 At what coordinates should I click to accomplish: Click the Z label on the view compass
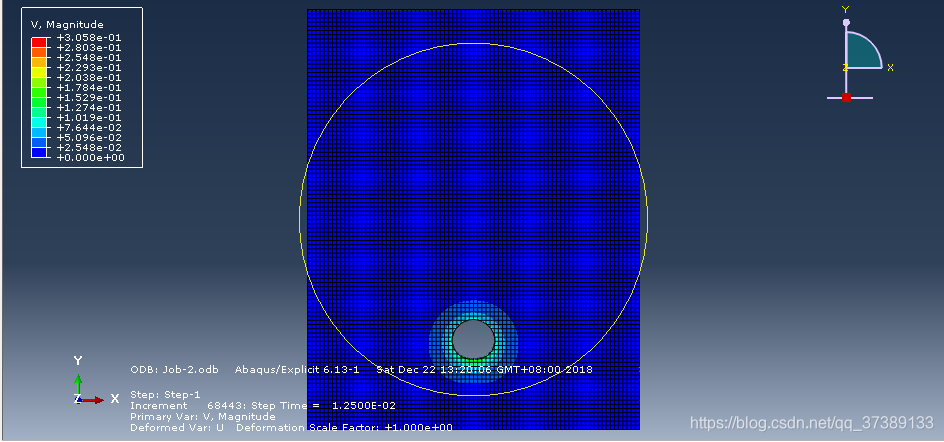coord(845,67)
